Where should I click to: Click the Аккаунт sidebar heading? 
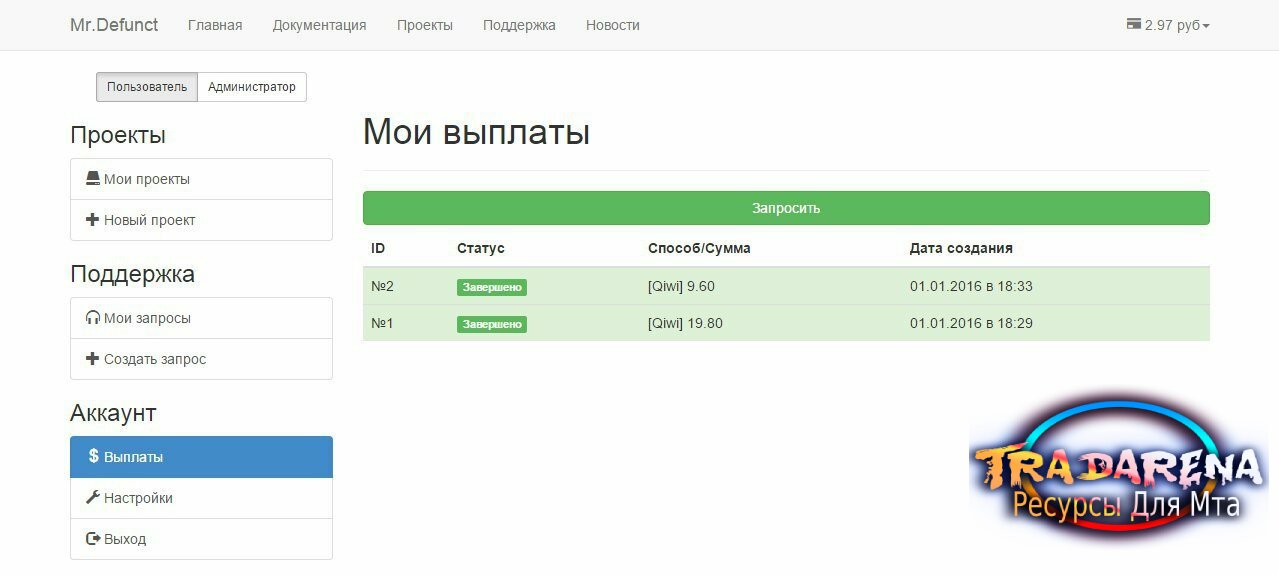[113, 413]
